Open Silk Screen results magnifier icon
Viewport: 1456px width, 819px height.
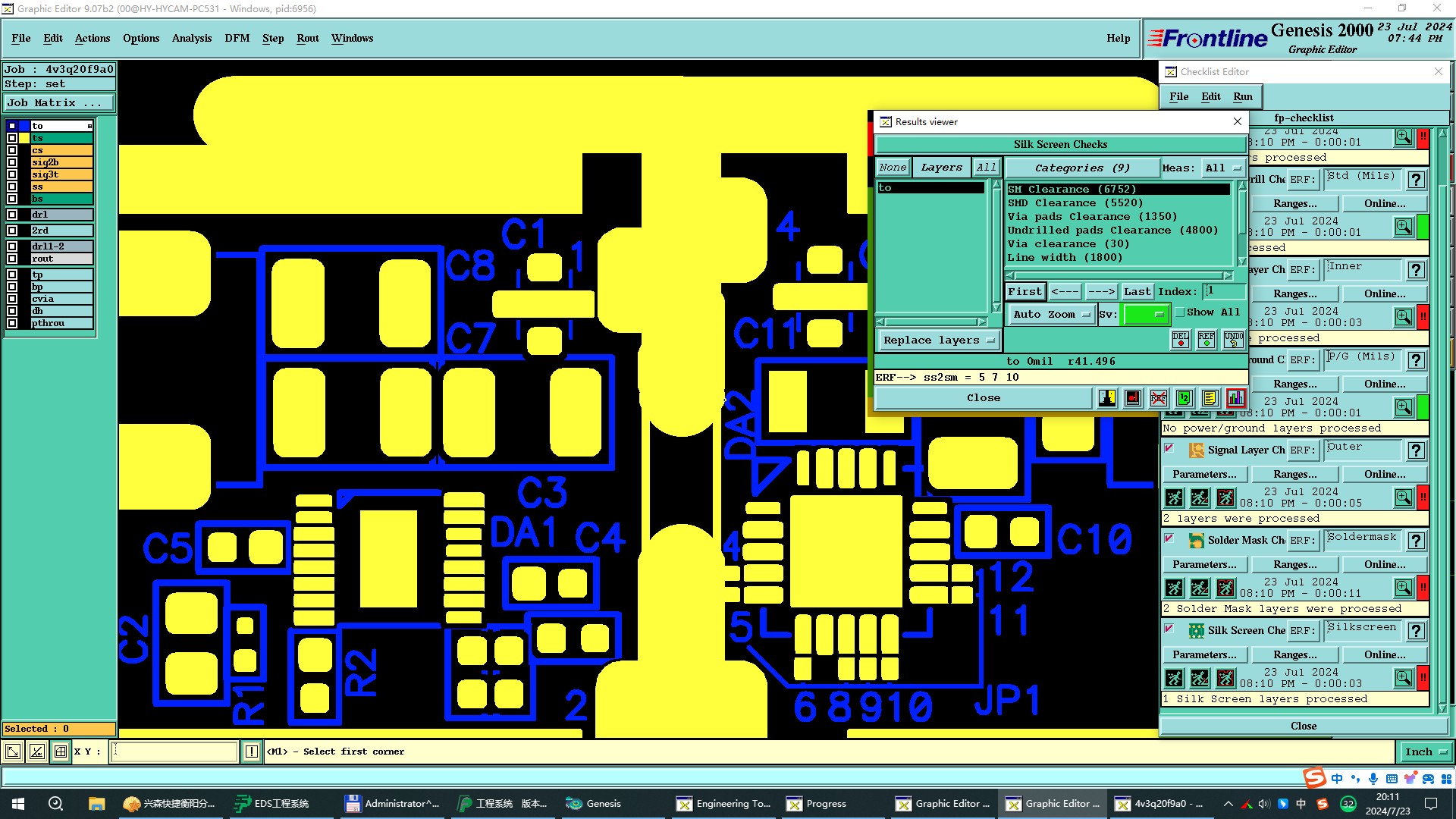1404,677
